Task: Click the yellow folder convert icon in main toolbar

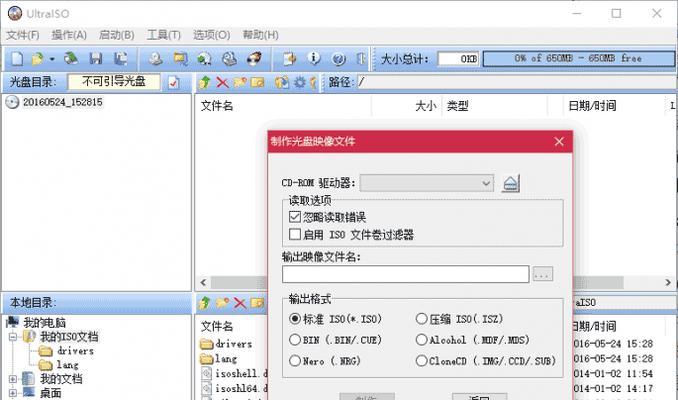Action: tap(180, 58)
